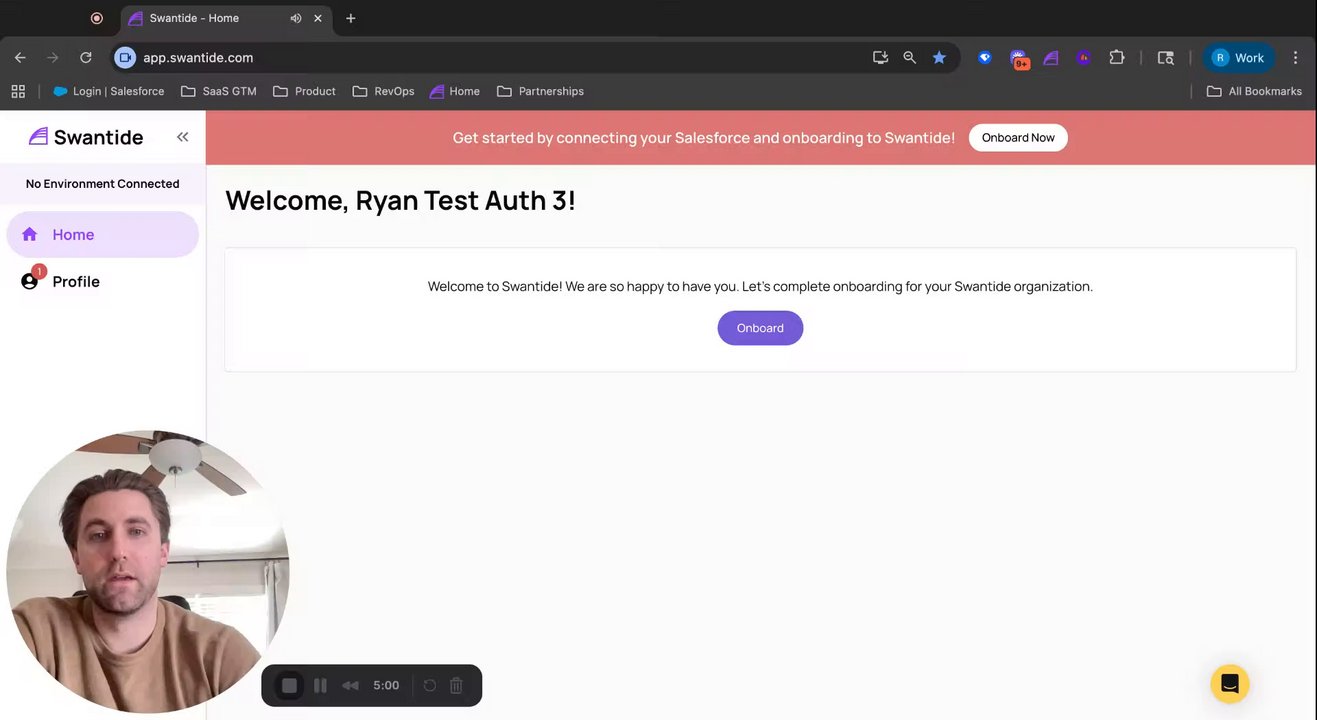Open the zoom control in the address bar
Viewport: 1317px width, 720px height.
click(909, 58)
